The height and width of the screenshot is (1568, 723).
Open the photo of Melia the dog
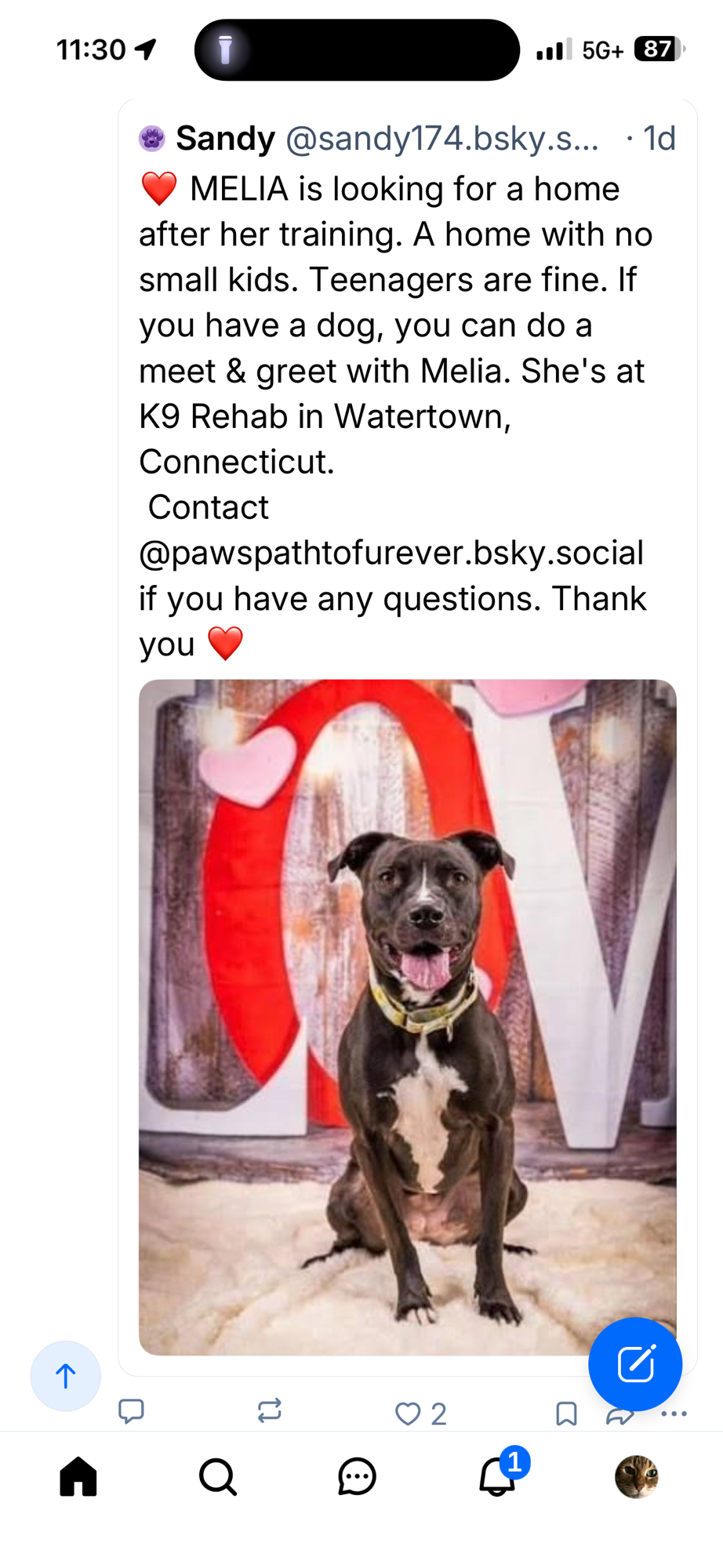[x=407, y=1017]
